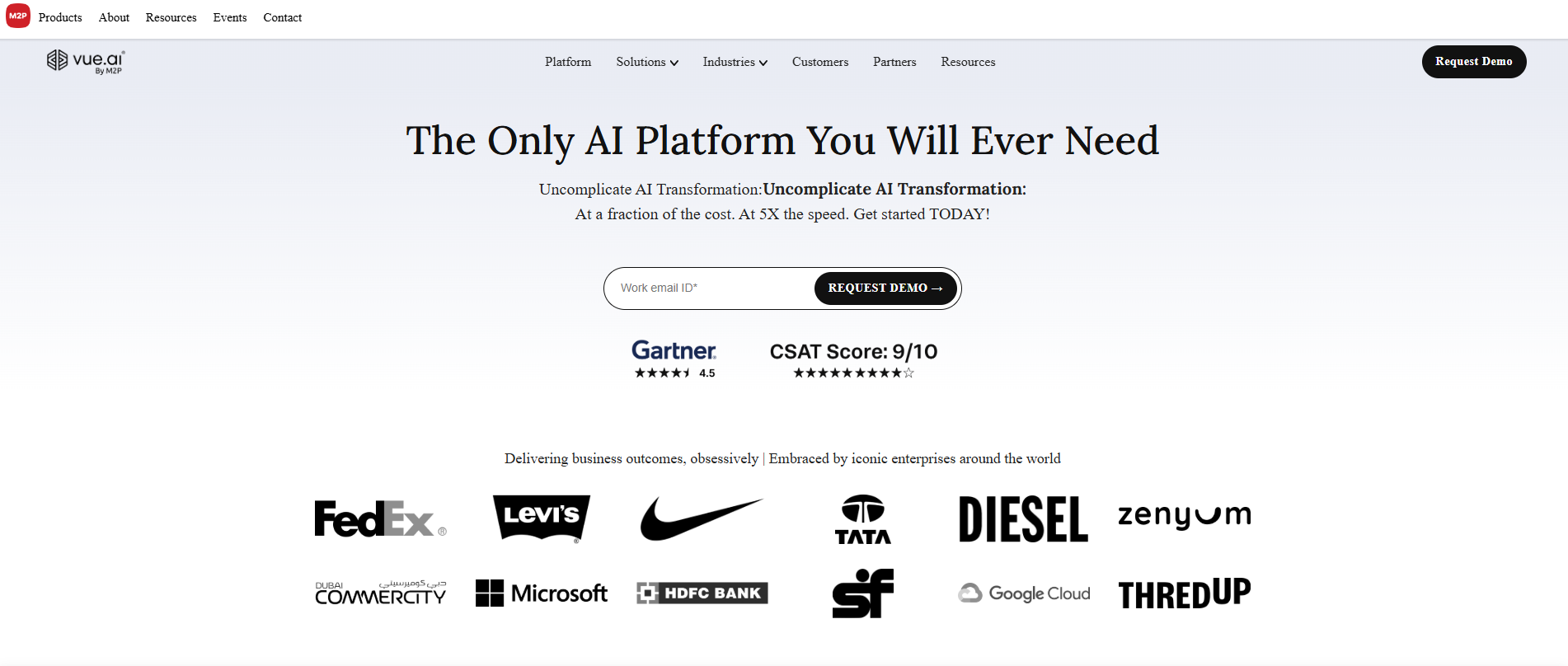Click the CSAT Score star row
The height and width of the screenshot is (666, 1568).
coord(854,373)
